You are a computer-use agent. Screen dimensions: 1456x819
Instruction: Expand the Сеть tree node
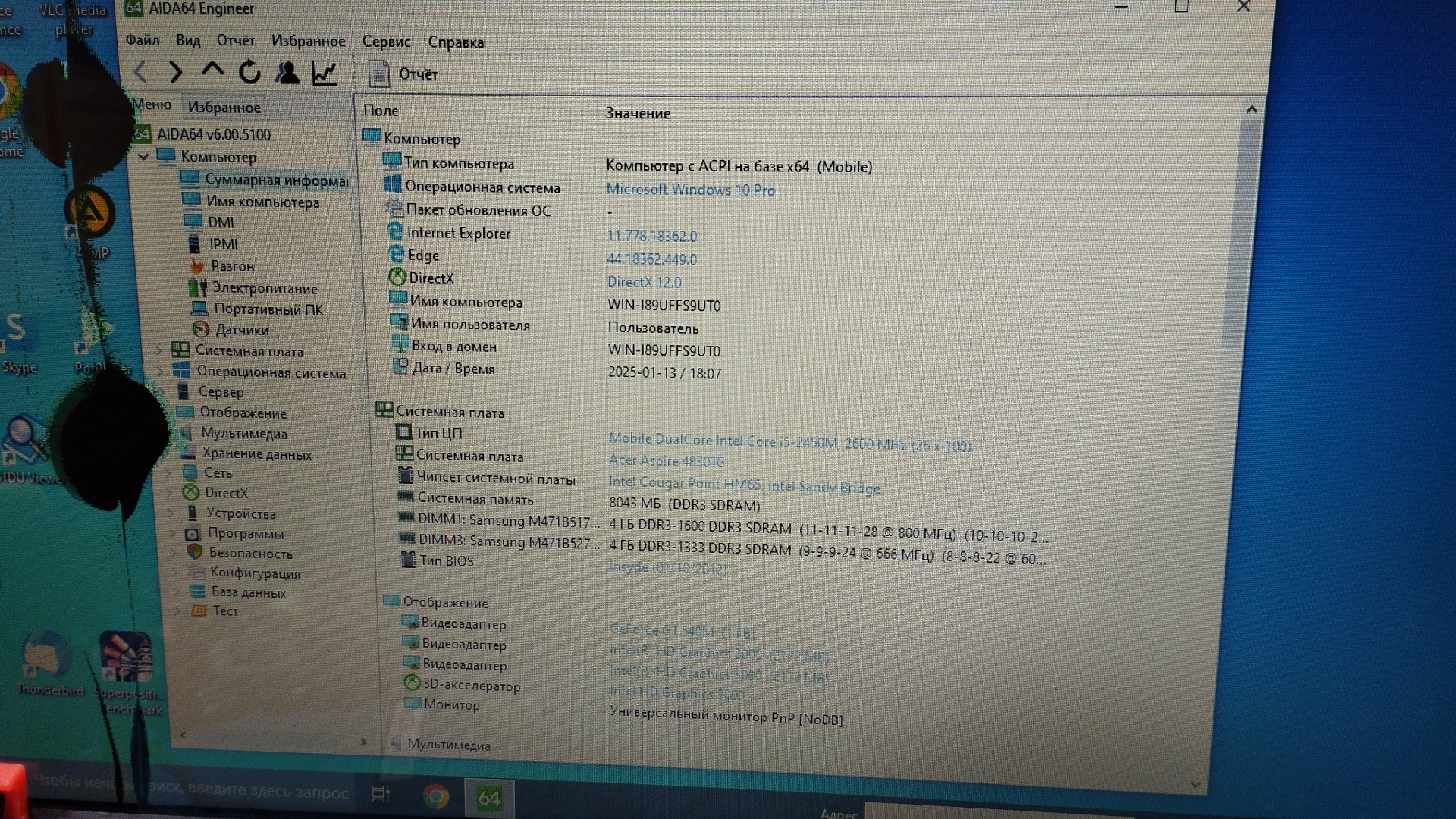(x=168, y=472)
